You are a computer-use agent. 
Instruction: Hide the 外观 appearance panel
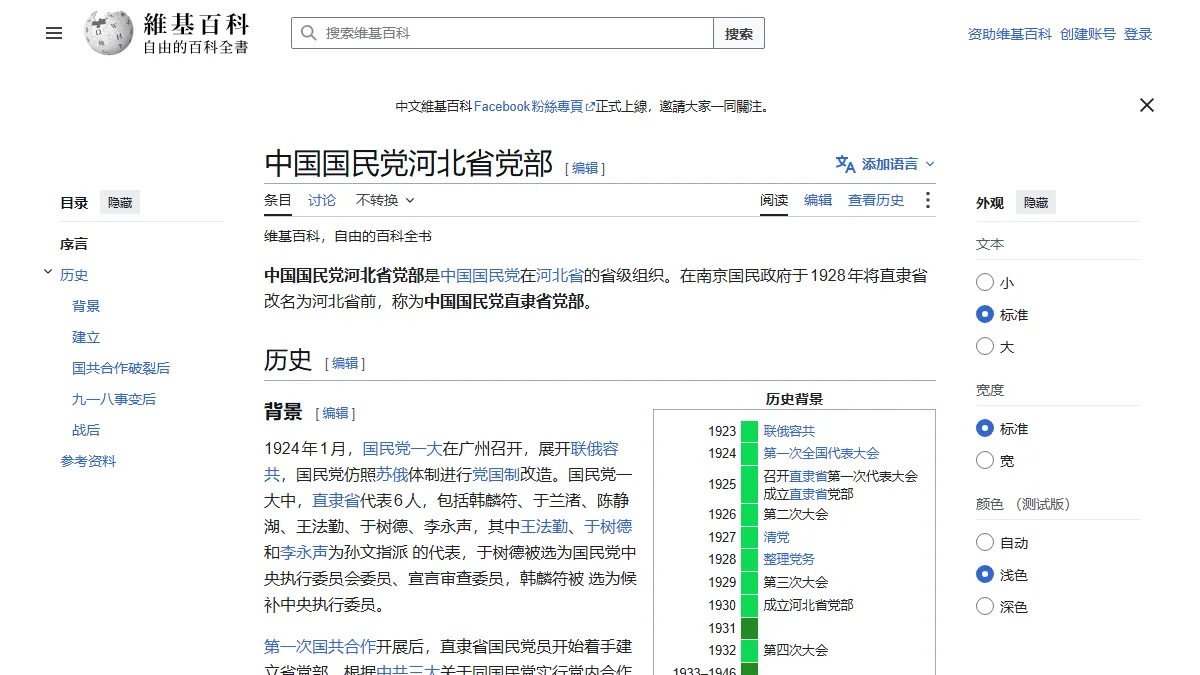[1036, 203]
